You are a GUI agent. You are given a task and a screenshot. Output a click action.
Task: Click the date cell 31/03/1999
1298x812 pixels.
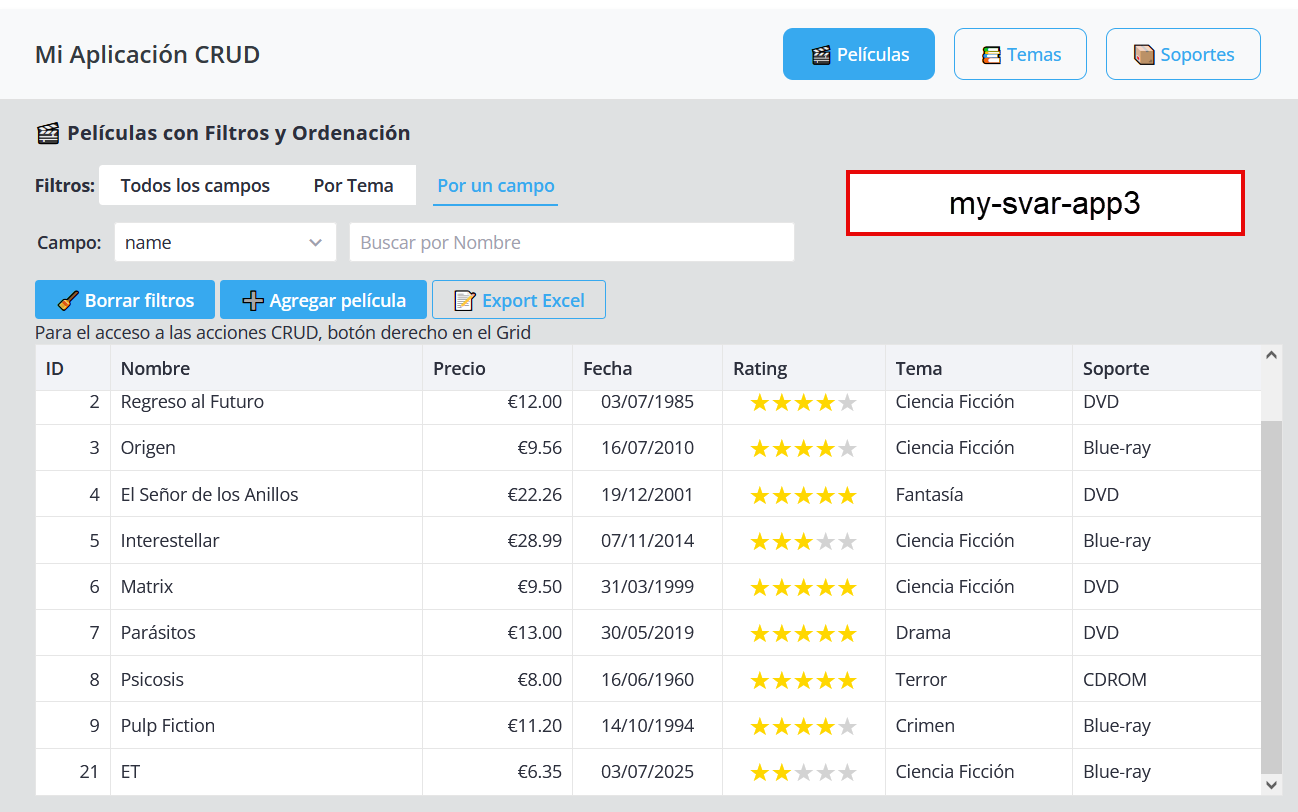[x=647, y=587]
